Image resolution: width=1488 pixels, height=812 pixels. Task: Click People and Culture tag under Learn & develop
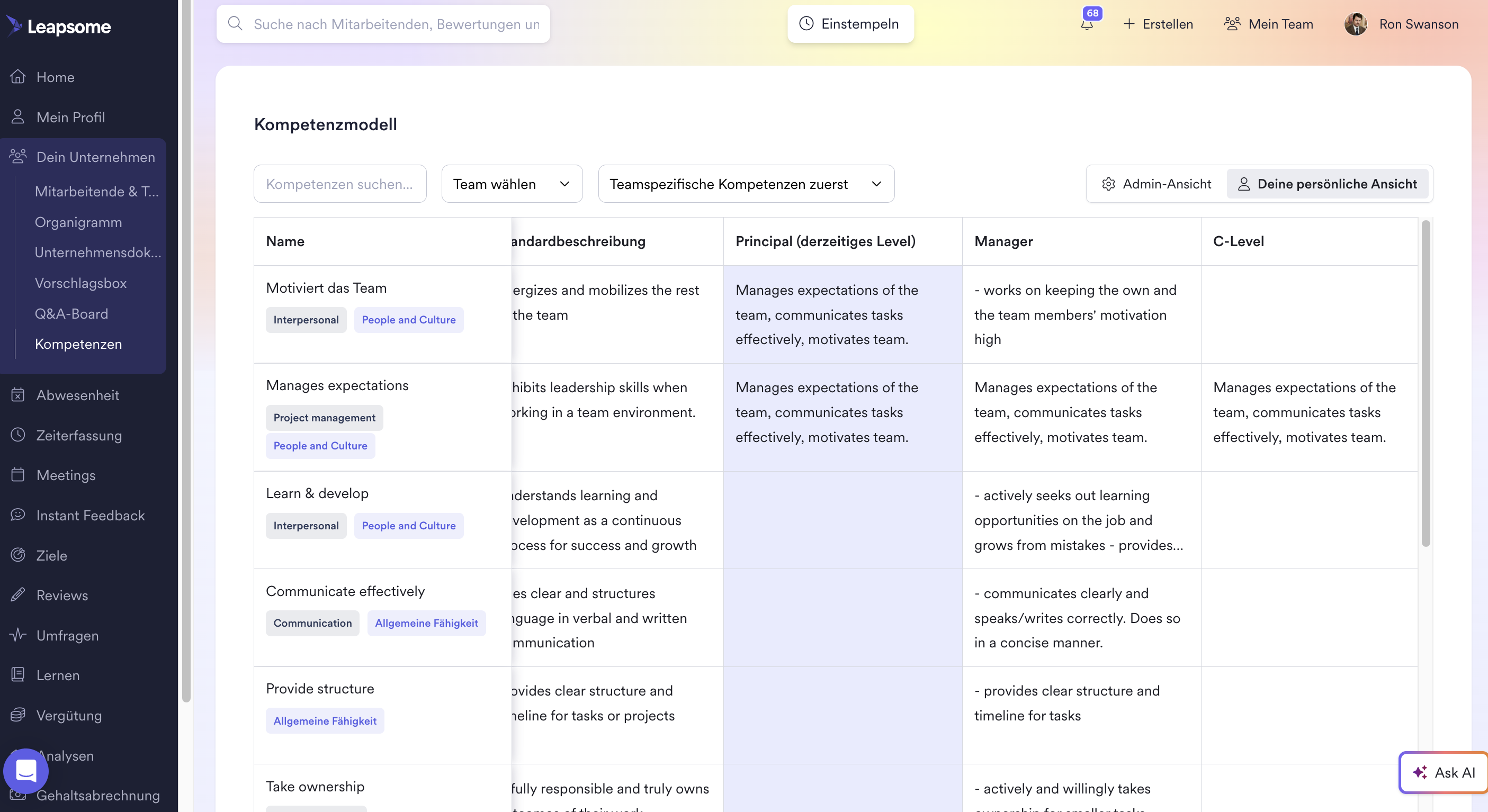coord(408,526)
